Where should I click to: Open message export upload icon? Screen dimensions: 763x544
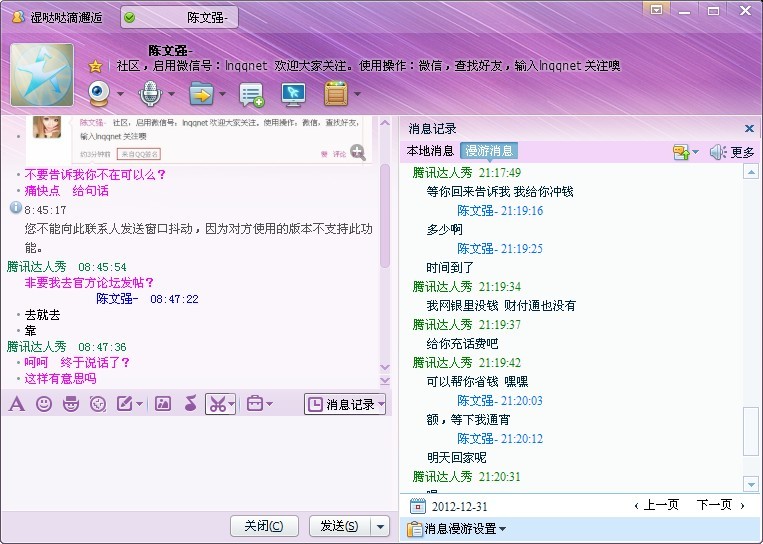point(681,152)
